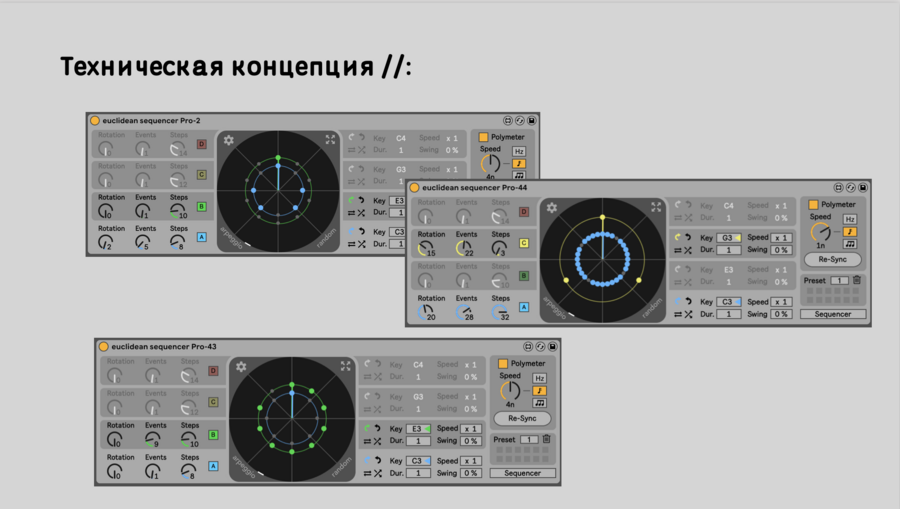Click yellow forward-direction arrow in Pro-44 G3 row
The image size is (900, 509).
(677, 237)
